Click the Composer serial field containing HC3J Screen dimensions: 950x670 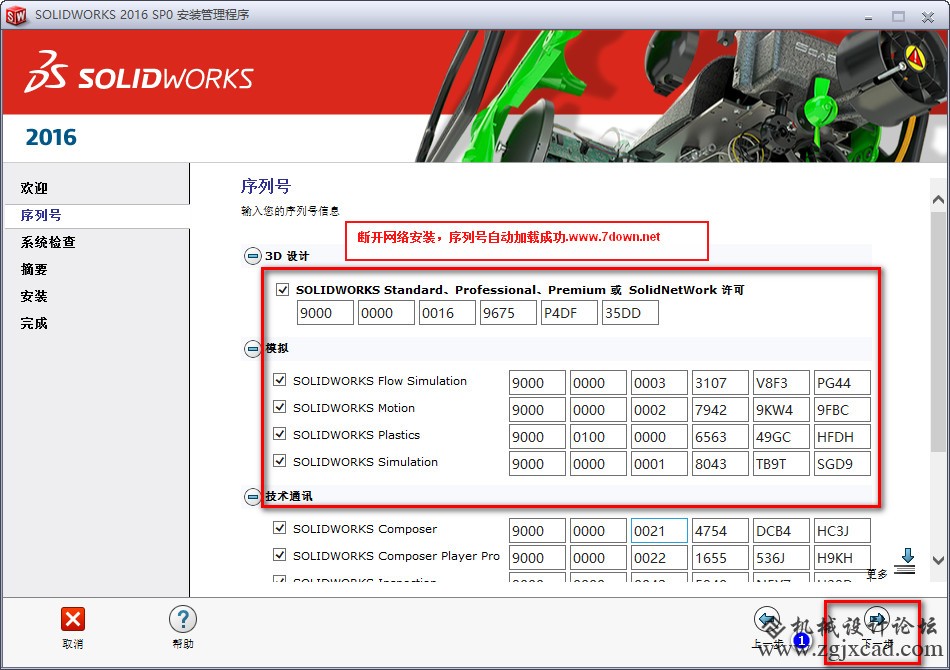click(842, 531)
